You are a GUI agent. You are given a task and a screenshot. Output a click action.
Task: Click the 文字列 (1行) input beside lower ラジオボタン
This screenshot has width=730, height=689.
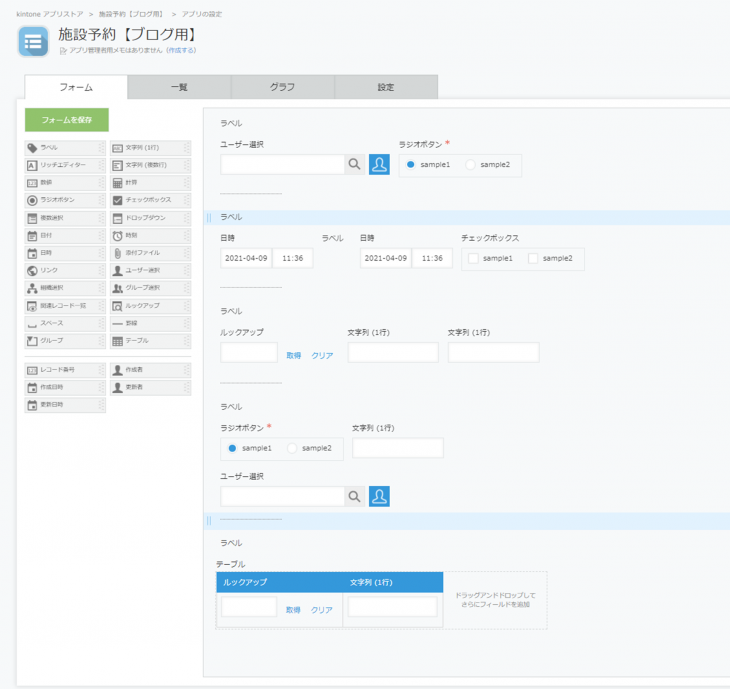398,448
